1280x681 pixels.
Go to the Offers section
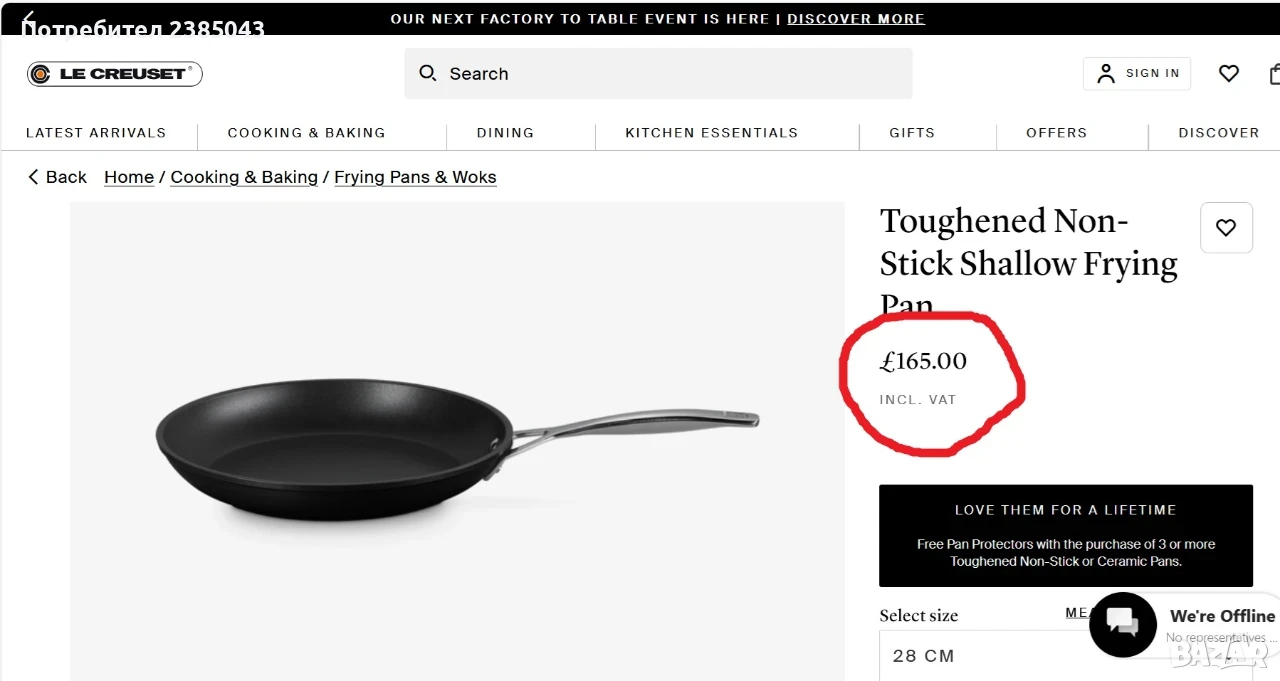point(1056,132)
